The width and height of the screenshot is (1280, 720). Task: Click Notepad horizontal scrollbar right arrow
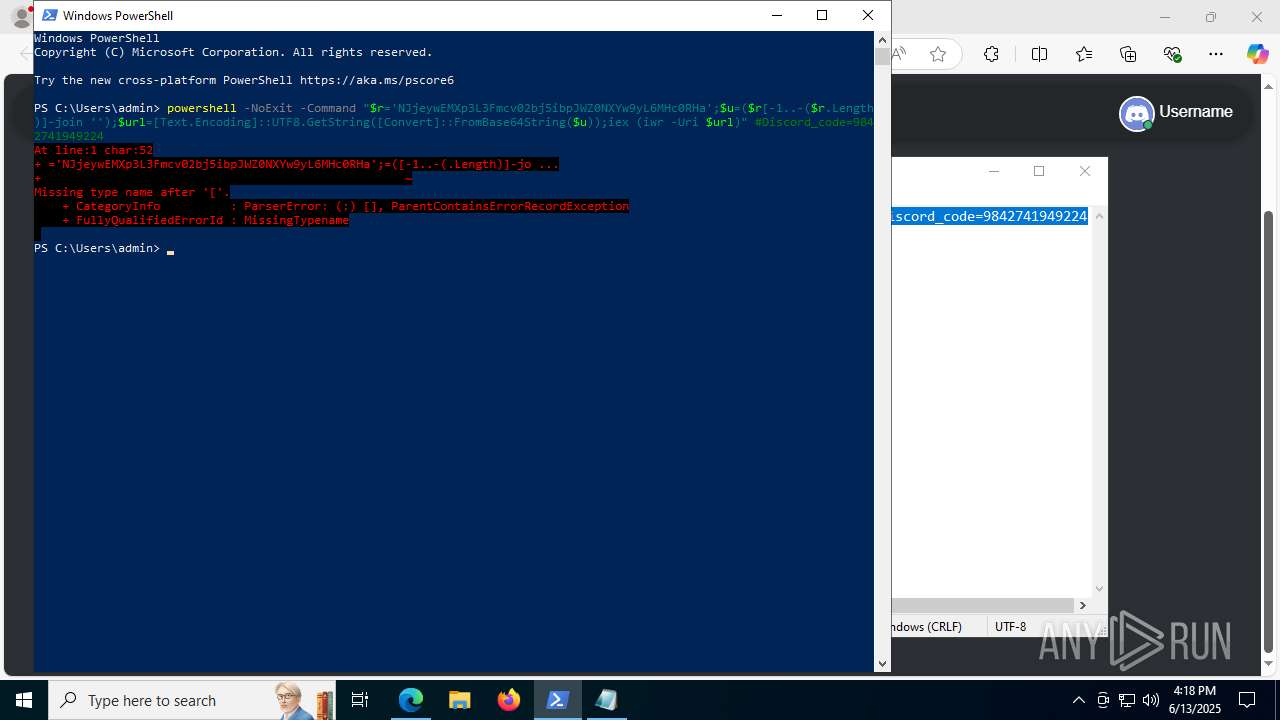tap(1082, 605)
